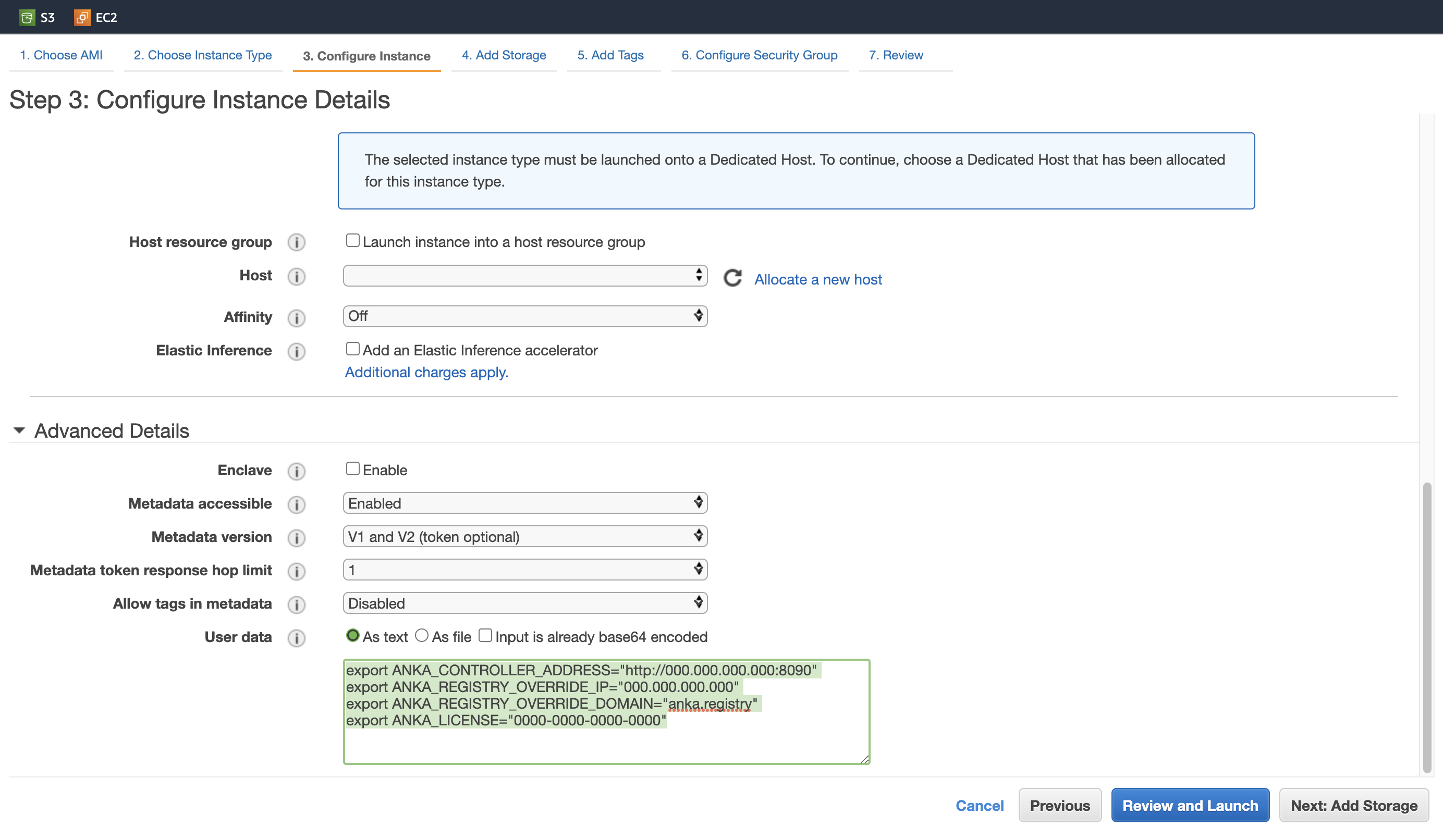Open Metadata version dropdown

tap(524, 537)
